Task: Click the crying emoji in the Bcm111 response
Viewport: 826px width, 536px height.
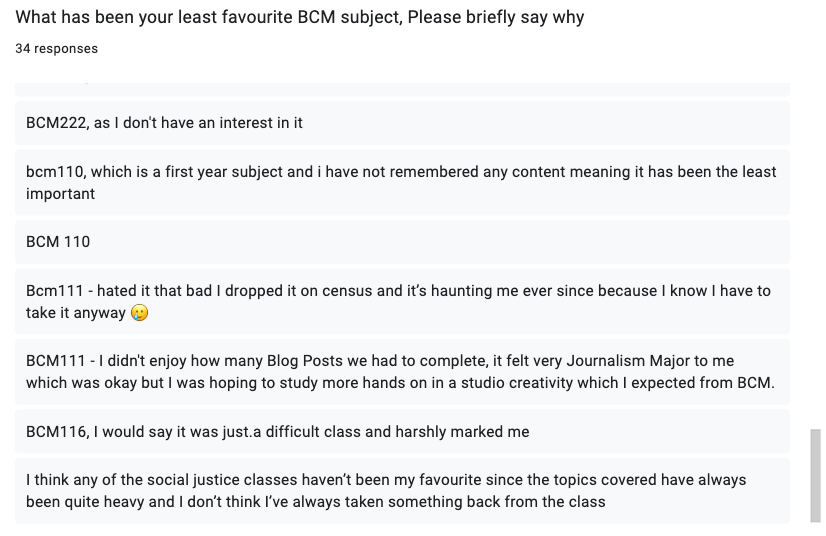Action: (x=140, y=314)
